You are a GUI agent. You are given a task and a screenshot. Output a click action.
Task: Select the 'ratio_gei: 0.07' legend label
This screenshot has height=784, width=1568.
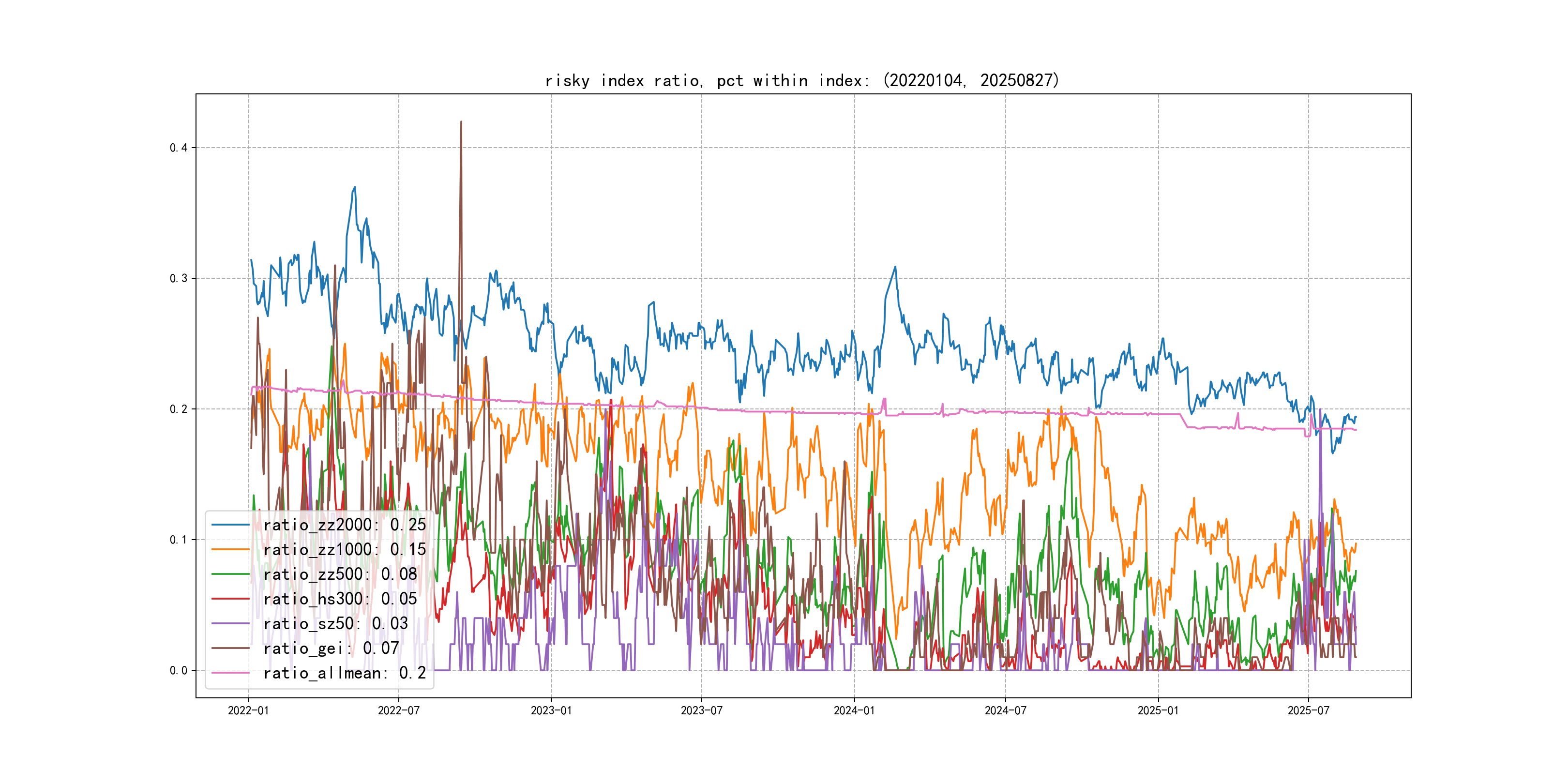pos(331,648)
